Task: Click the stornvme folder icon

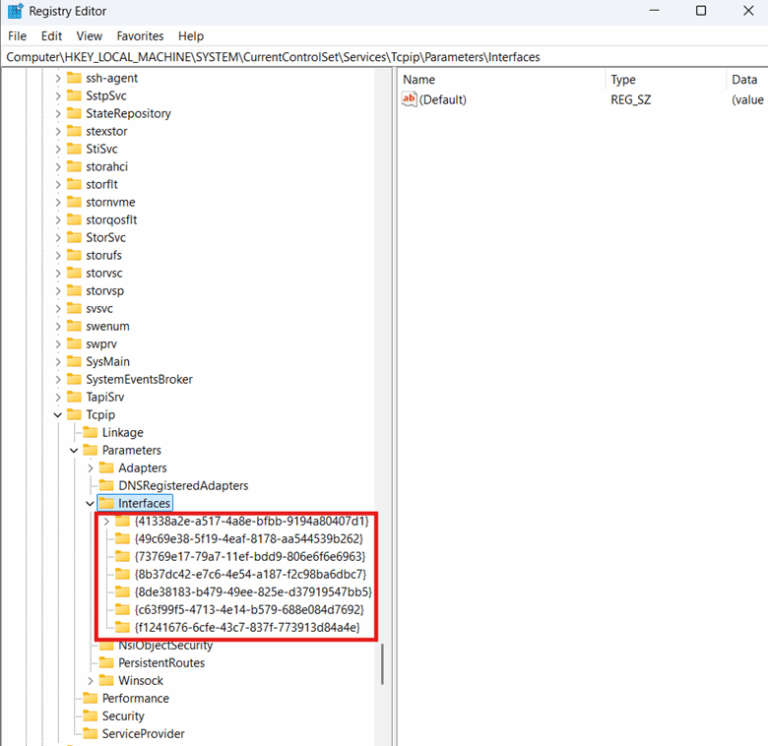Action: [74, 202]
